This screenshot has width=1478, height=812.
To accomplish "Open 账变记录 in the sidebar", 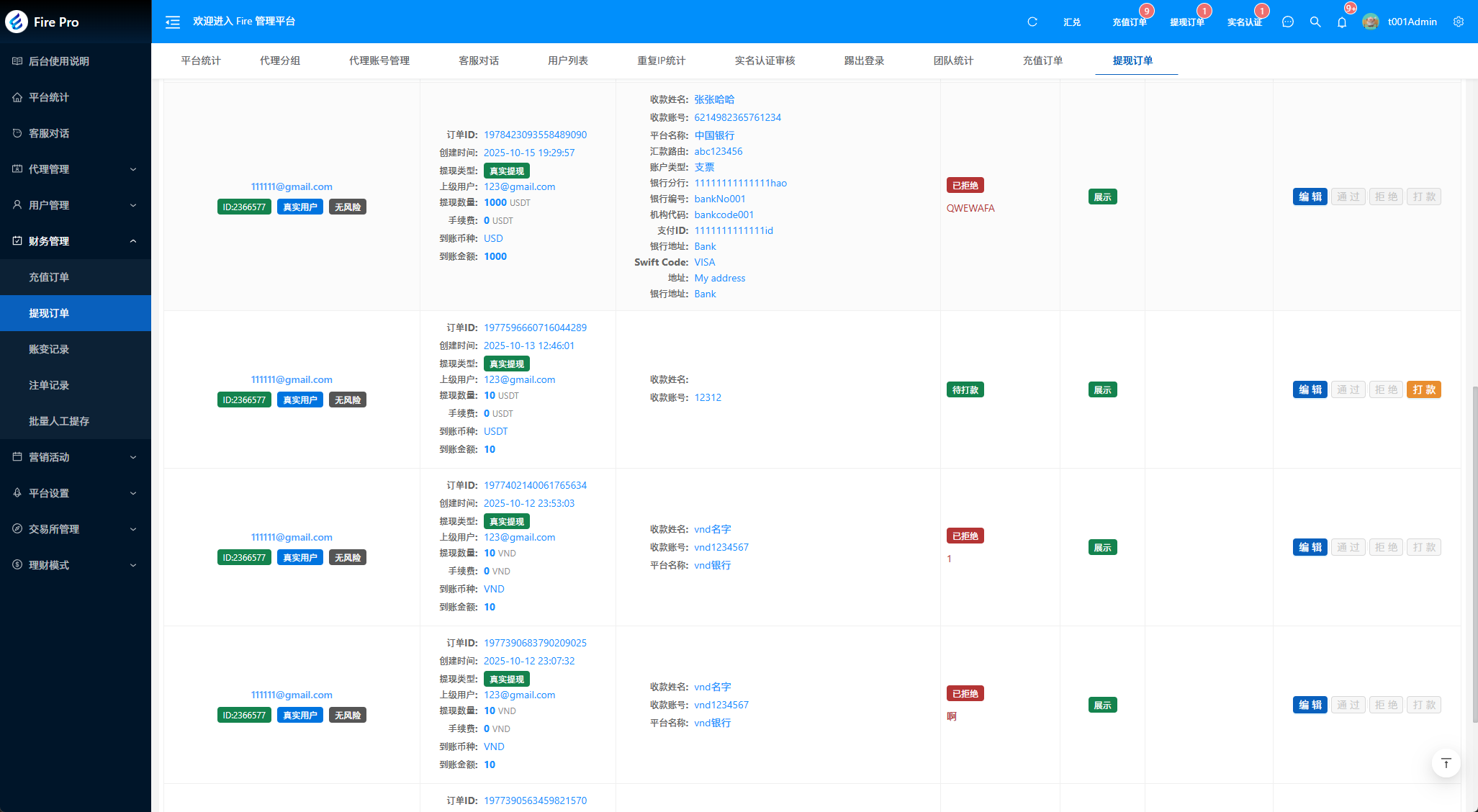I will [x=49, y=349].
